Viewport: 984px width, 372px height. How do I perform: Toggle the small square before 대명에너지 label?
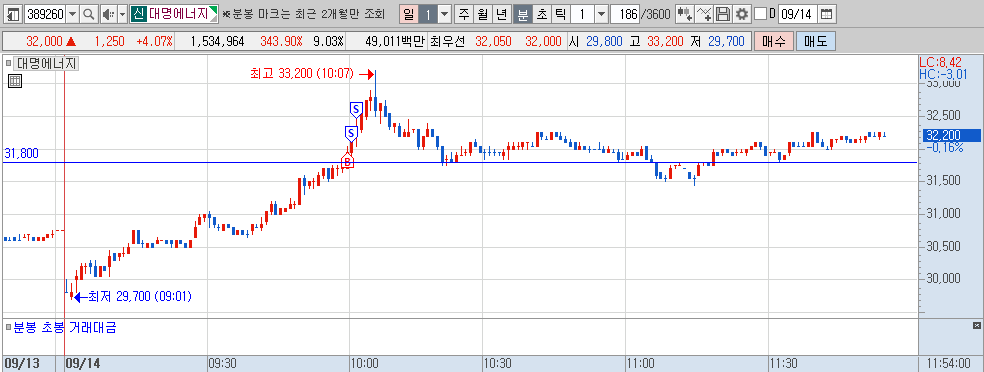point(9,63)
